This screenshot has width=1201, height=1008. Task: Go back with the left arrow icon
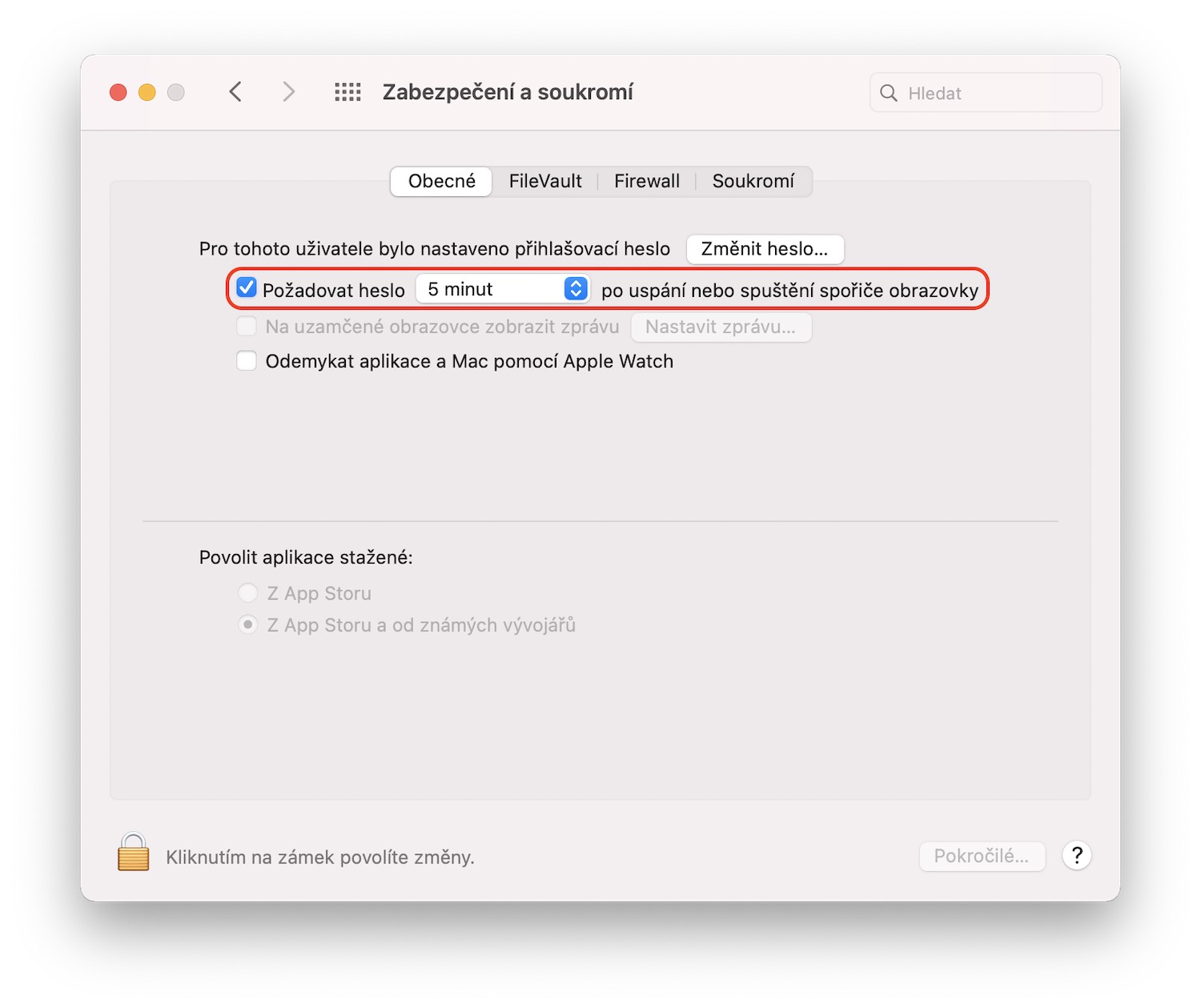click(x=235, y=92)
